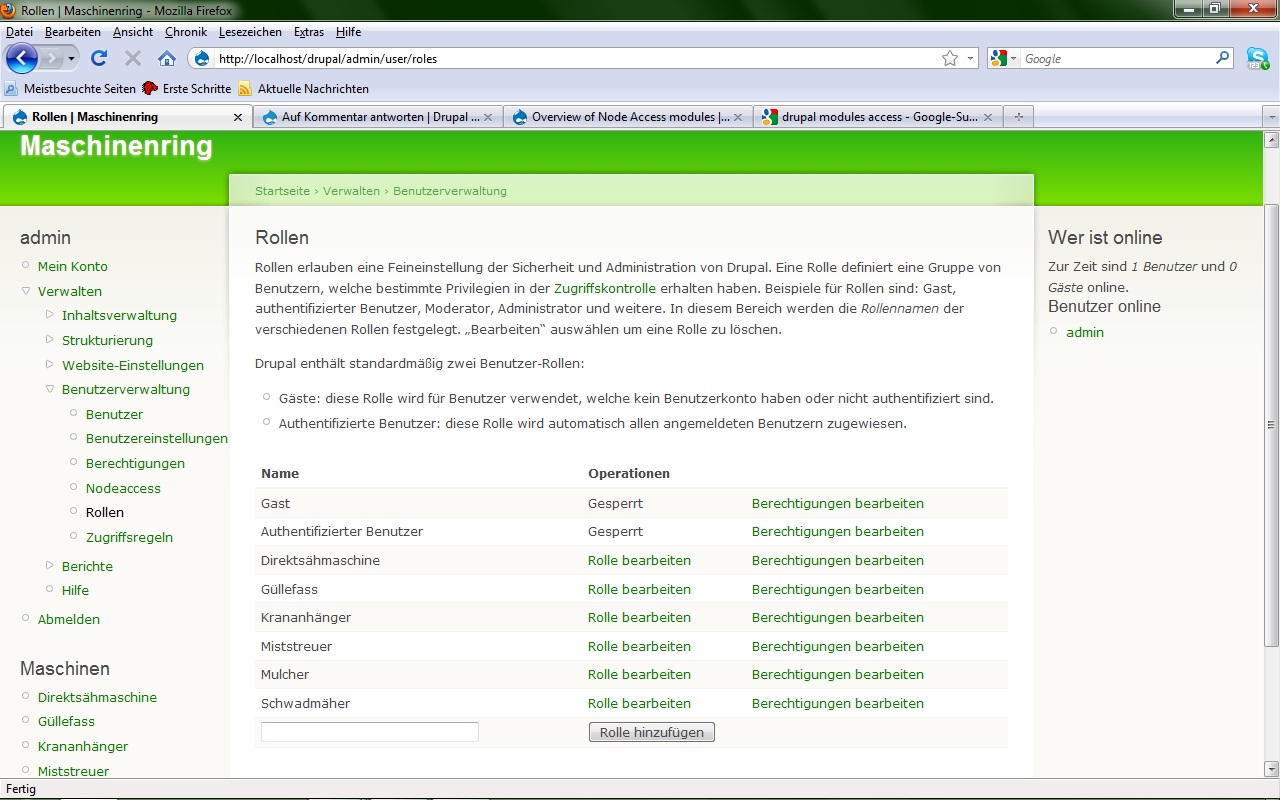Bookmark page using star icon
This screenshot has height=800, width=1280.
pos(949,59)
